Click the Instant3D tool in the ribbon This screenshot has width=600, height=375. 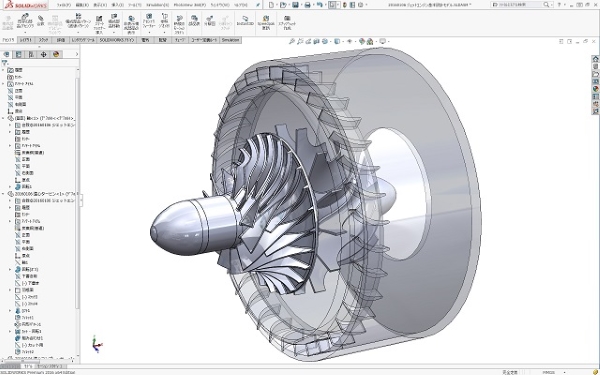coord(245,21)
